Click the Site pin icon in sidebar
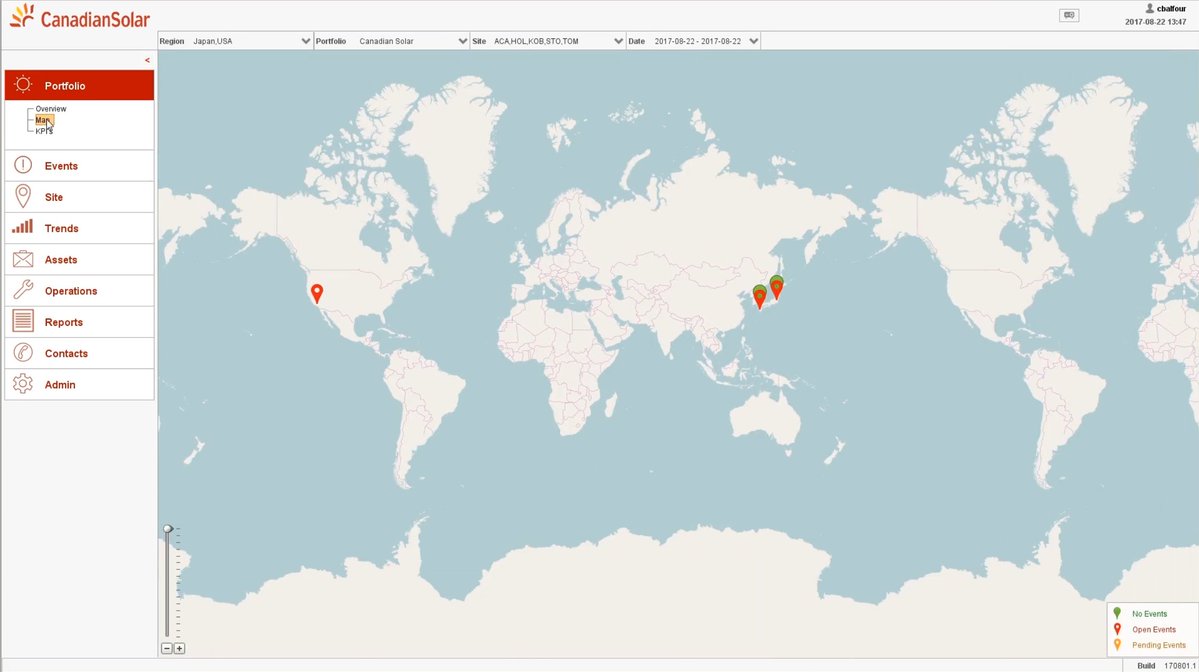Image resolution: width=1199 pixels, height=672 pixels. (x=24, y=196)
